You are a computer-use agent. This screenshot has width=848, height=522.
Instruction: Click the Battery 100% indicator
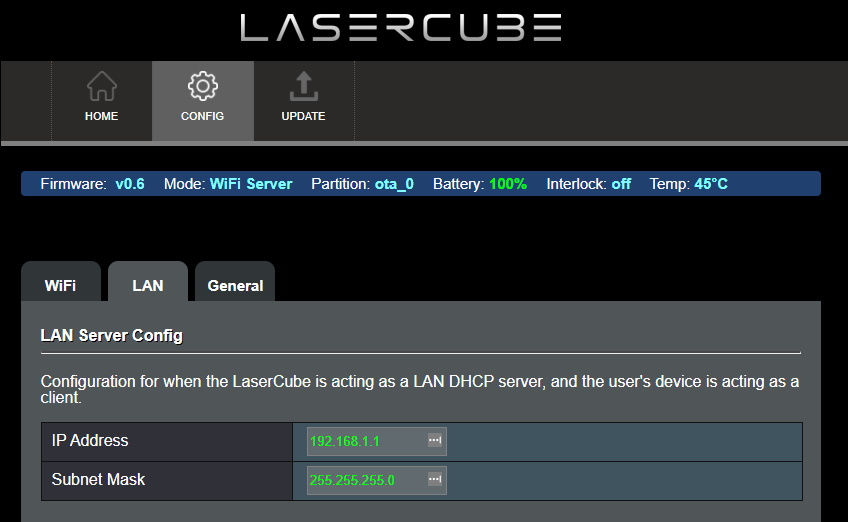(x=508, y=184)
